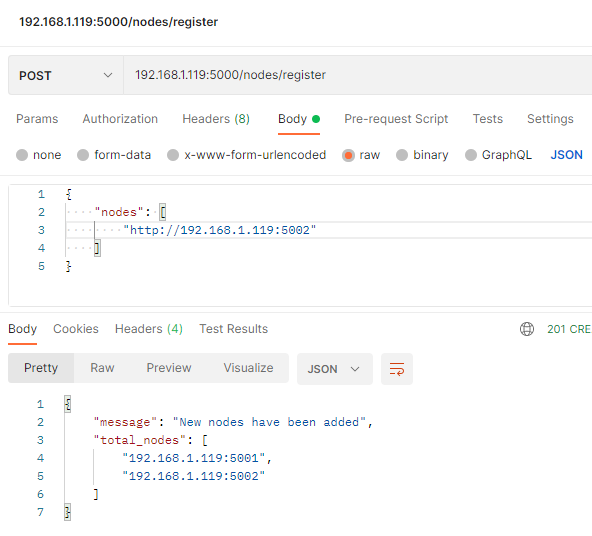The height and width of the screenshot is (536, 592).
Task: Show the Raw response view
Action: [x=102, y=368]
